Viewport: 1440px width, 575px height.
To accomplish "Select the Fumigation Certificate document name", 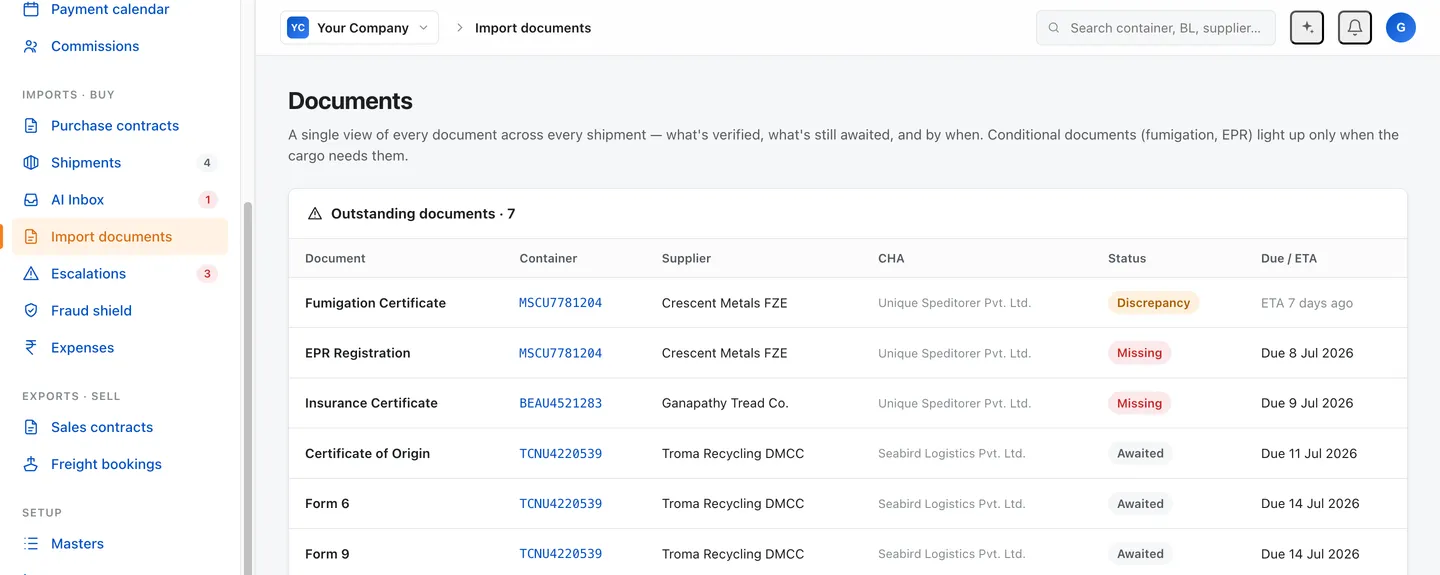I will (375, 303).
